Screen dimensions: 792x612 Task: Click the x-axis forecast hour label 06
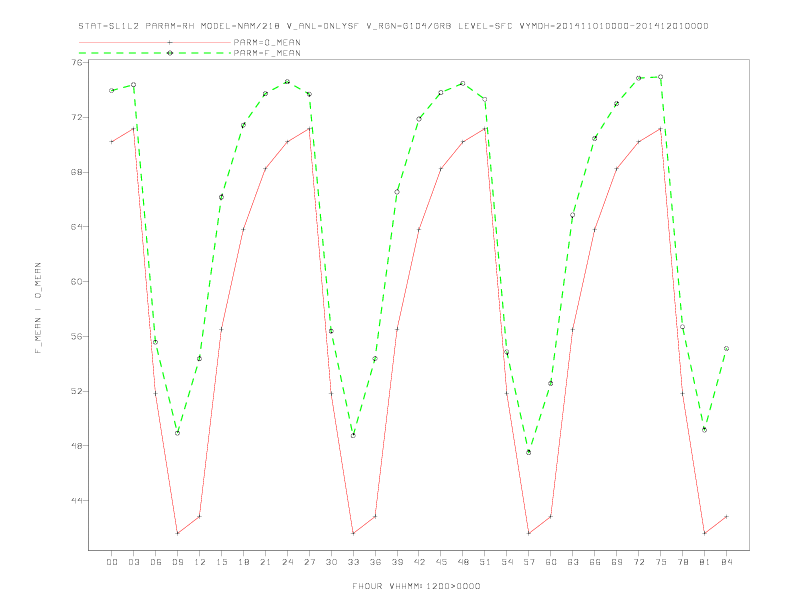click(x=156, y=562)
